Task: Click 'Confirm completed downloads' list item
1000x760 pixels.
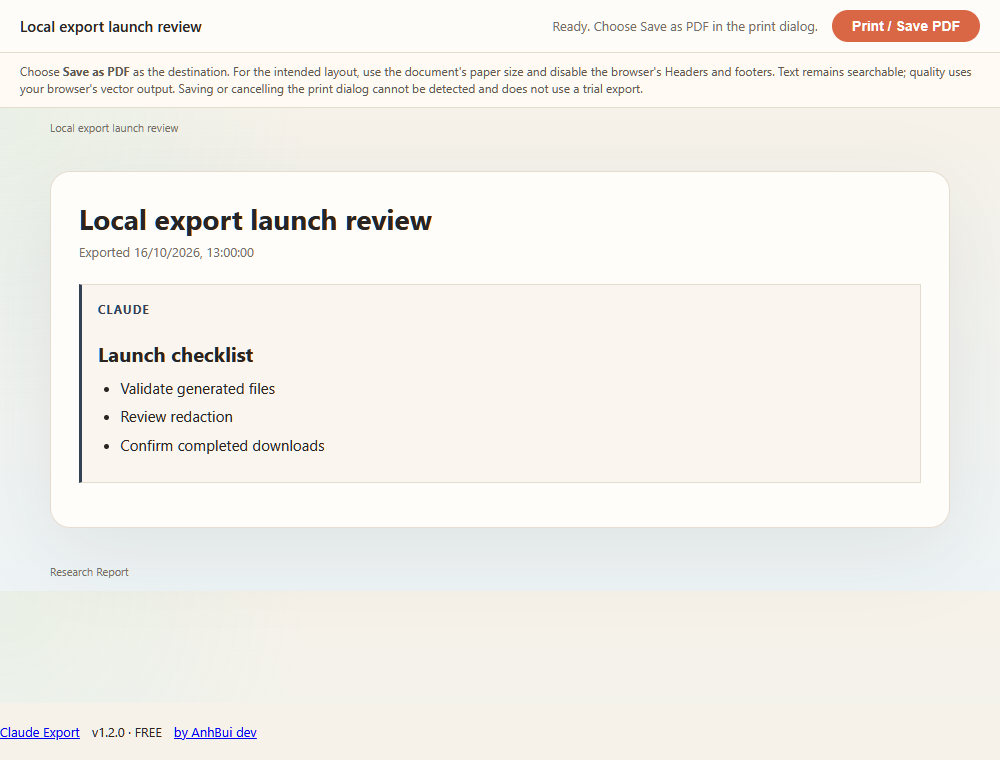Action: (x=223, y=446)
